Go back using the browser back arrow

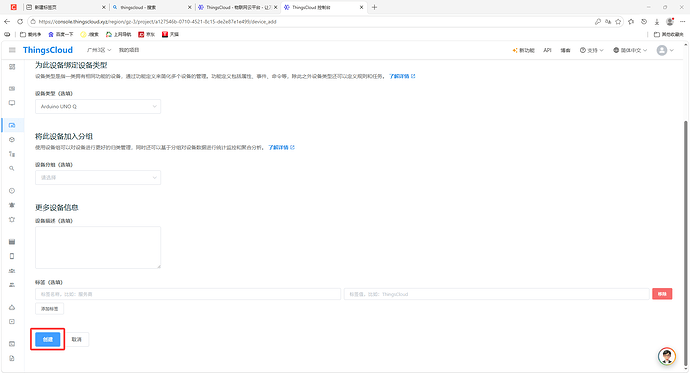tap(7, 22)
